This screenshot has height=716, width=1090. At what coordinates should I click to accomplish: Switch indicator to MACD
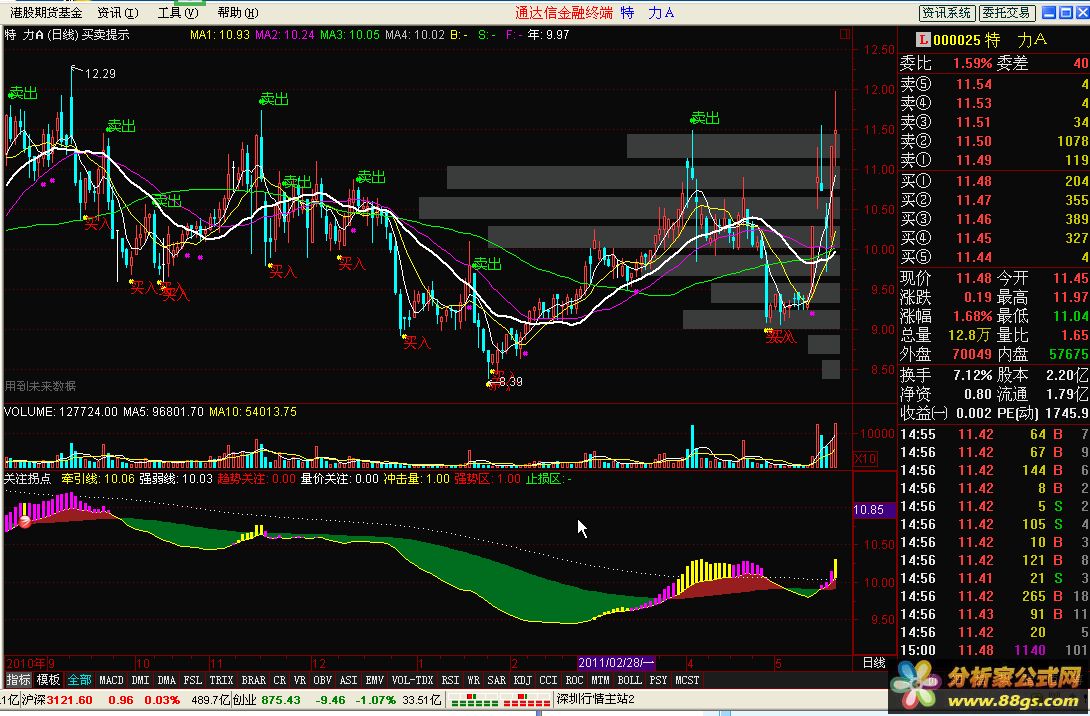tap(111, 680)
